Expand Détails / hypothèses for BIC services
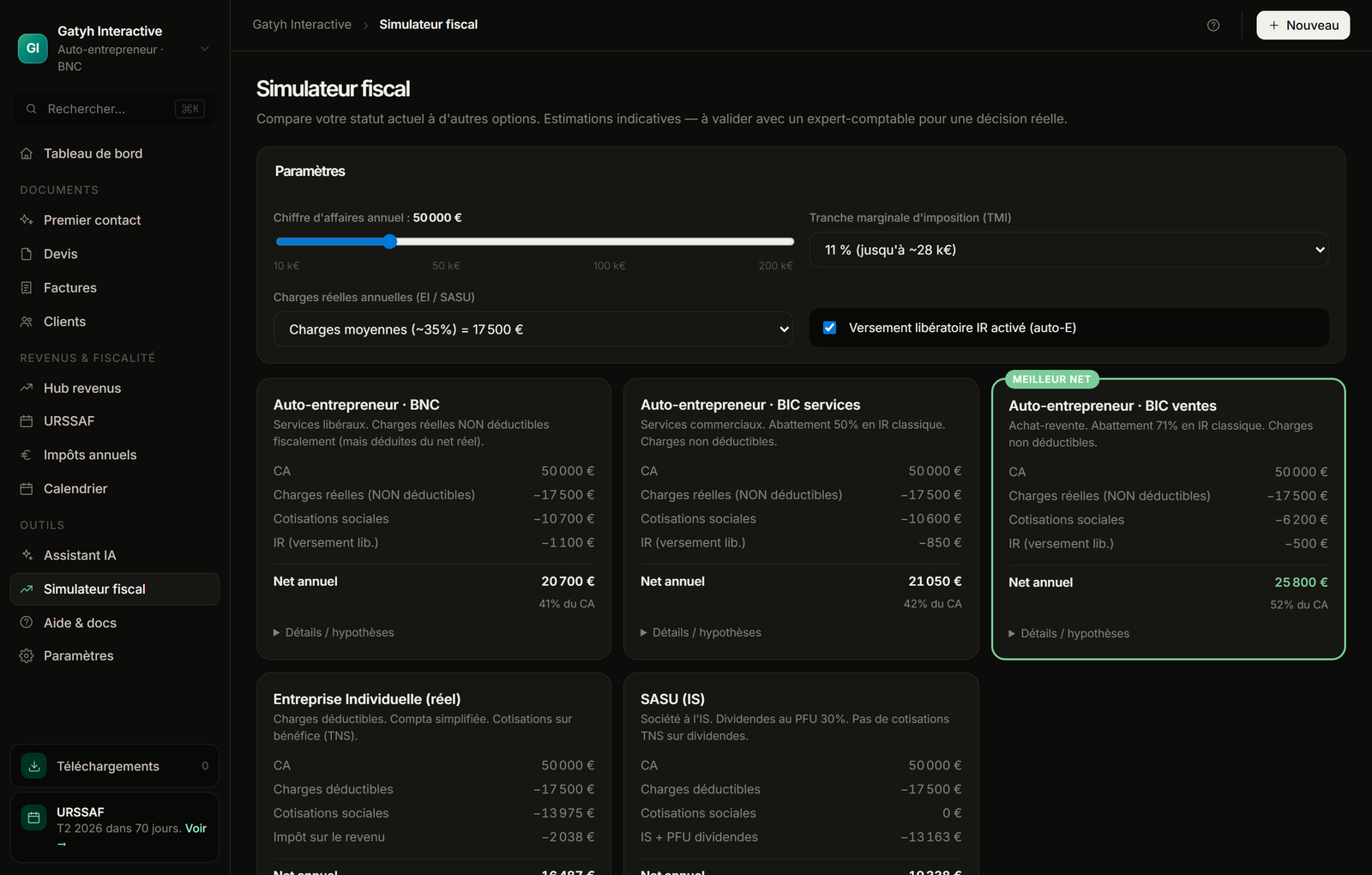 pos(701,633)
